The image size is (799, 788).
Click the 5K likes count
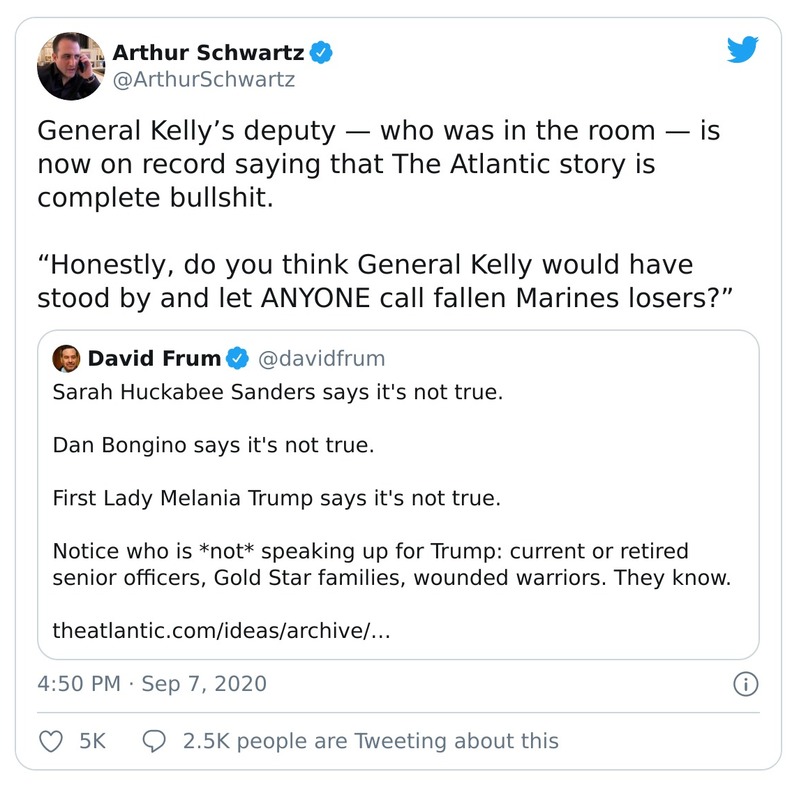coord(92,741)
